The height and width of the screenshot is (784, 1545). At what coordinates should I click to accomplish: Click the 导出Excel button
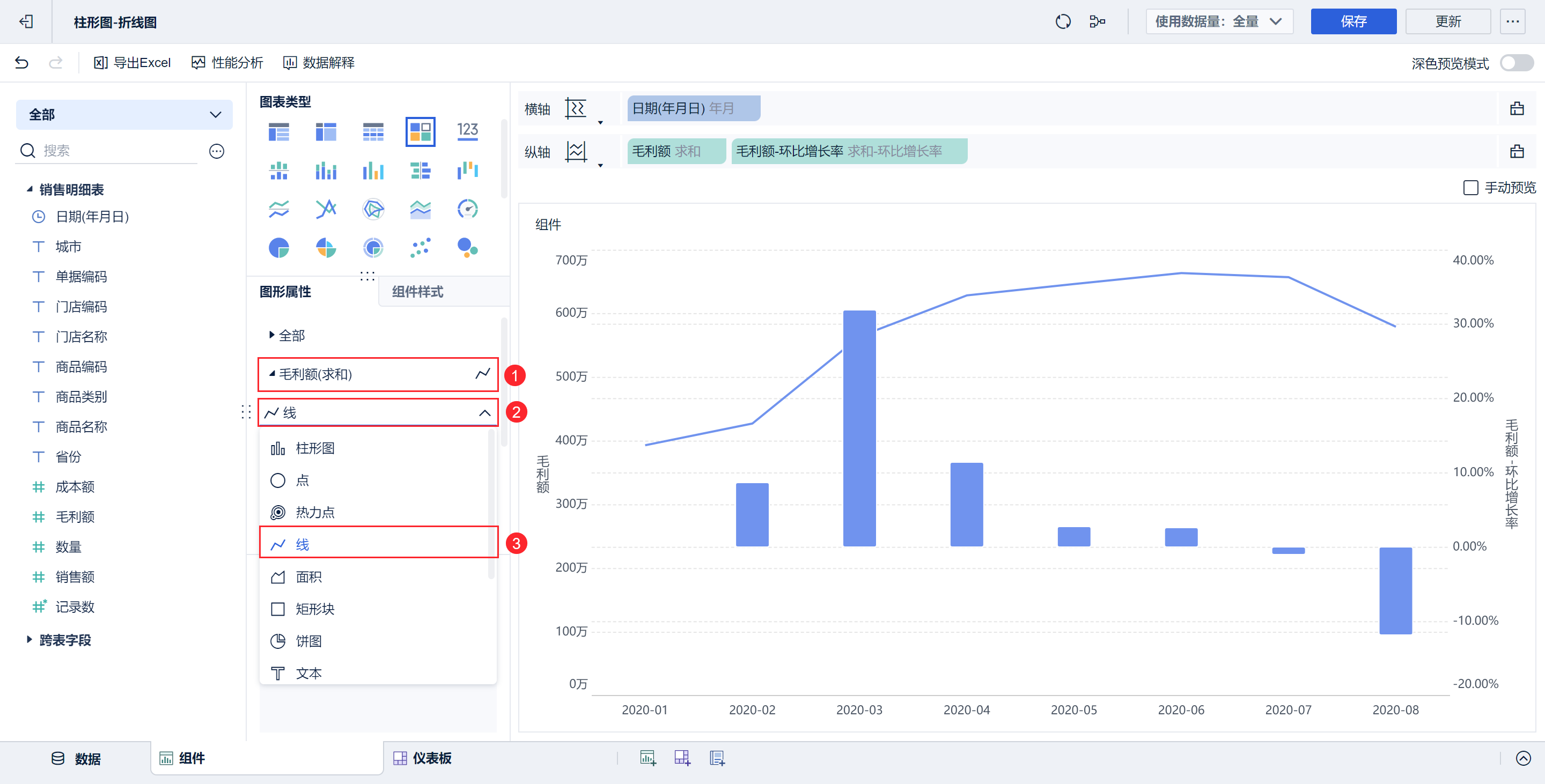(133, 63)
